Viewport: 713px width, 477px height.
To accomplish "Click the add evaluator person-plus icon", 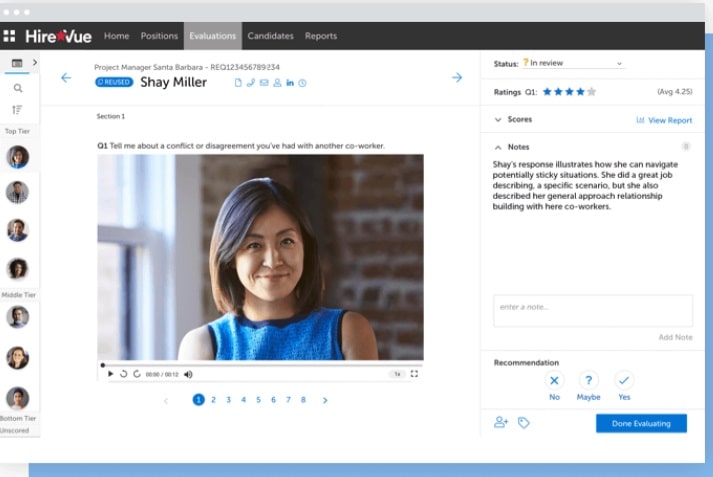I will click(x=501, y=422).
